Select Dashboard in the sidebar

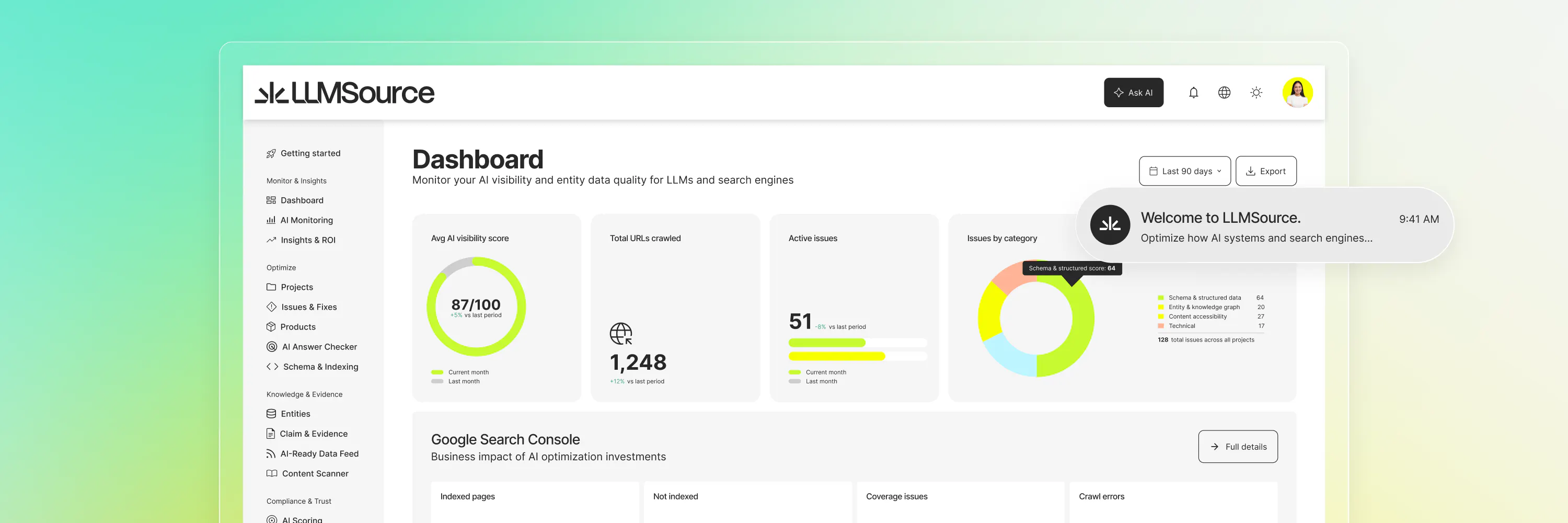[295, 200]
